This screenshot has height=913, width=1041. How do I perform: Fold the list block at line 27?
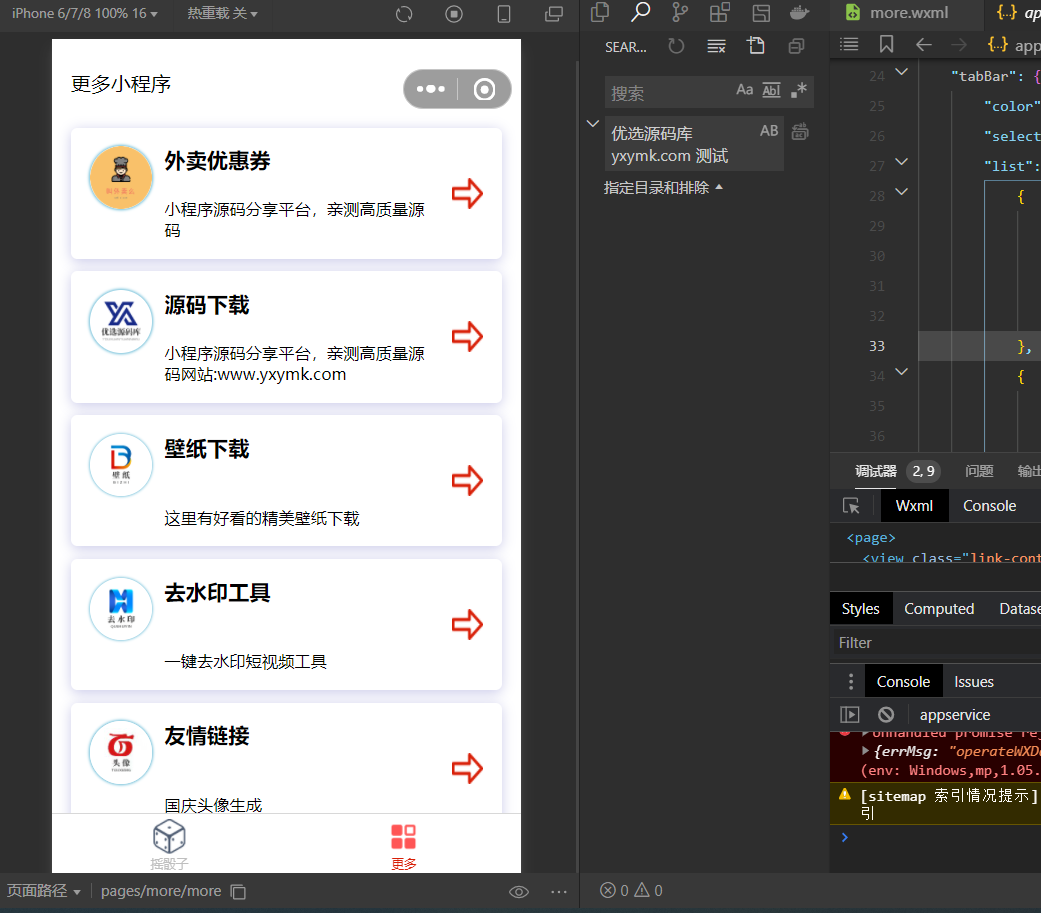point(902,161)
